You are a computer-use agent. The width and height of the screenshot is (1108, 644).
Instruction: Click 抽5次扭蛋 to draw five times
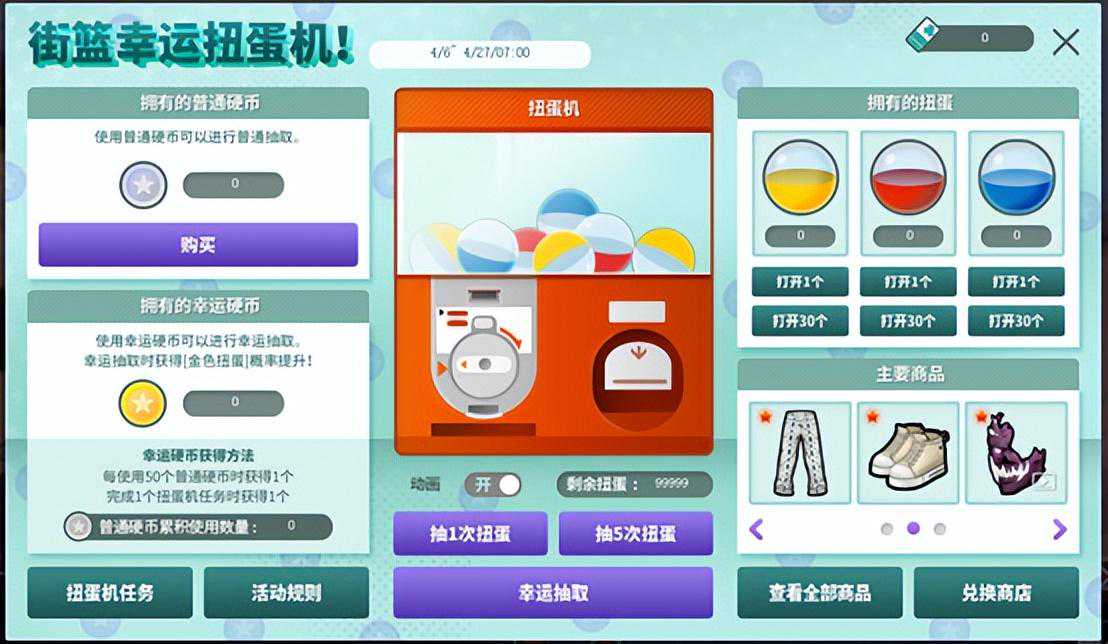tap(635, 533)
